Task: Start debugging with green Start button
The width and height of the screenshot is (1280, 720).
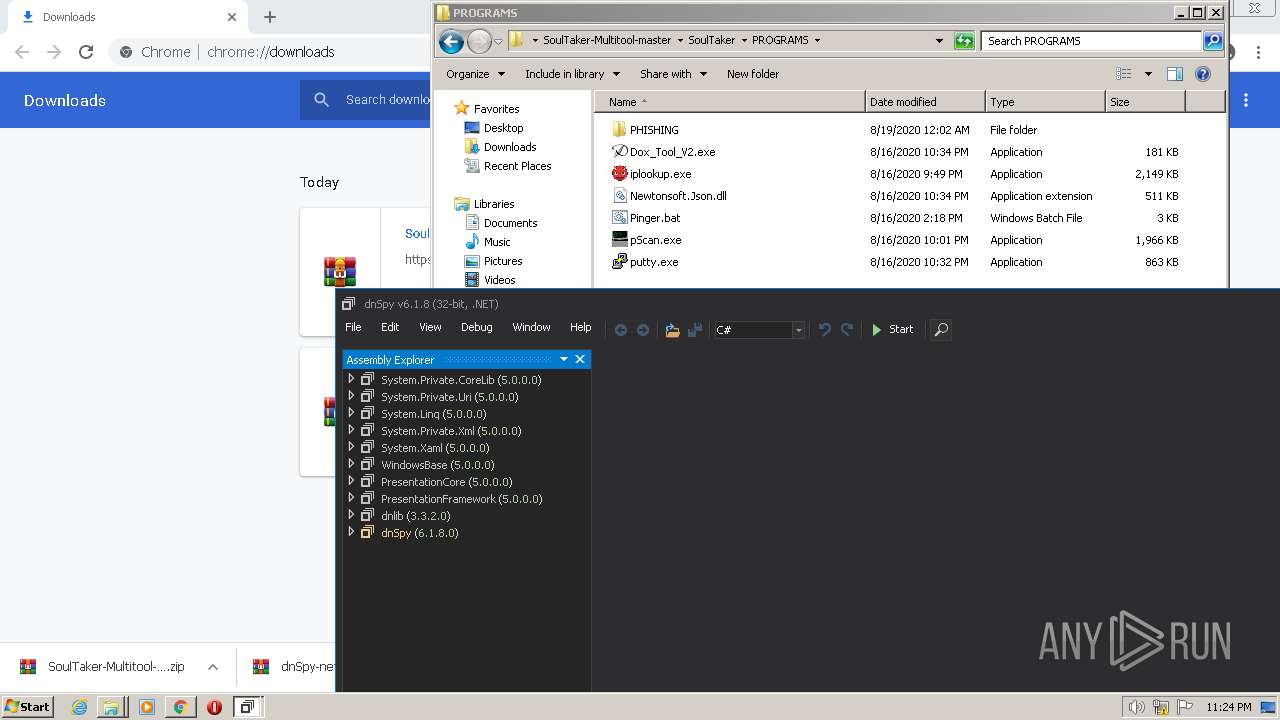Action: 892,329
